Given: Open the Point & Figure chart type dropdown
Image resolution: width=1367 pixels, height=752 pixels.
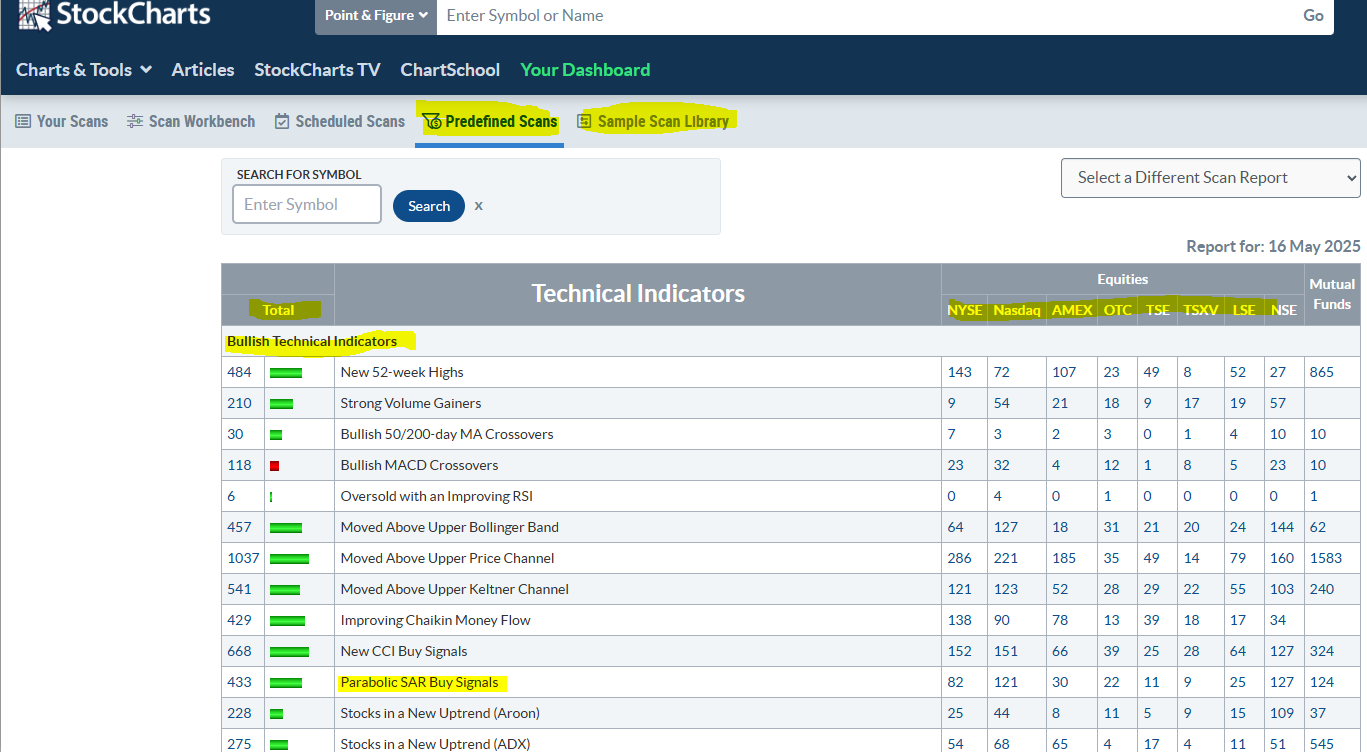Looking at the screenshot, I should point(376,16).
